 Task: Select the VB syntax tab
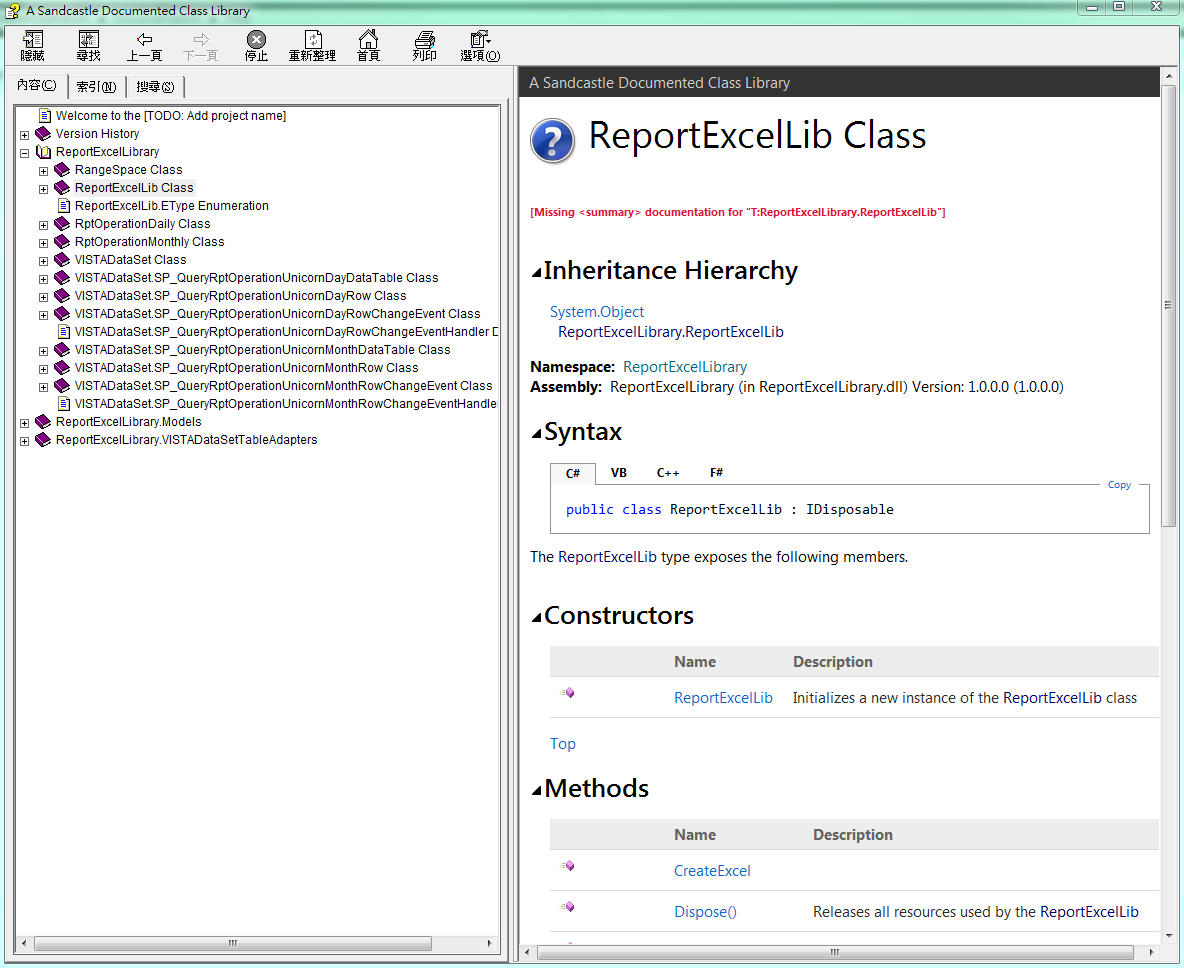(619, 472)
